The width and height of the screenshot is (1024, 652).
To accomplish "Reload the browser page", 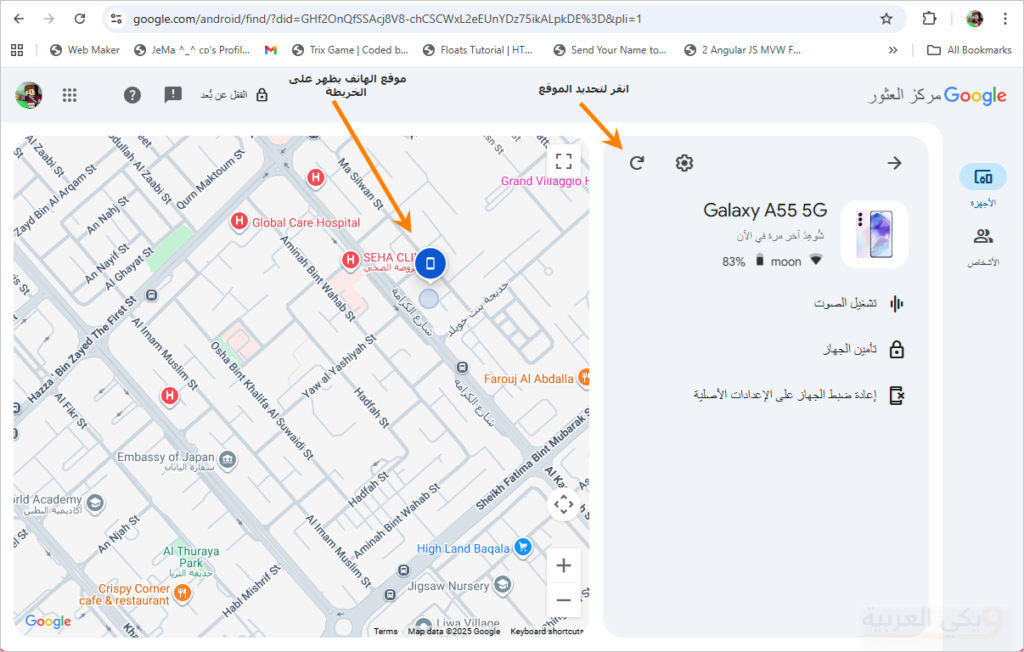I will coord(80,19).
